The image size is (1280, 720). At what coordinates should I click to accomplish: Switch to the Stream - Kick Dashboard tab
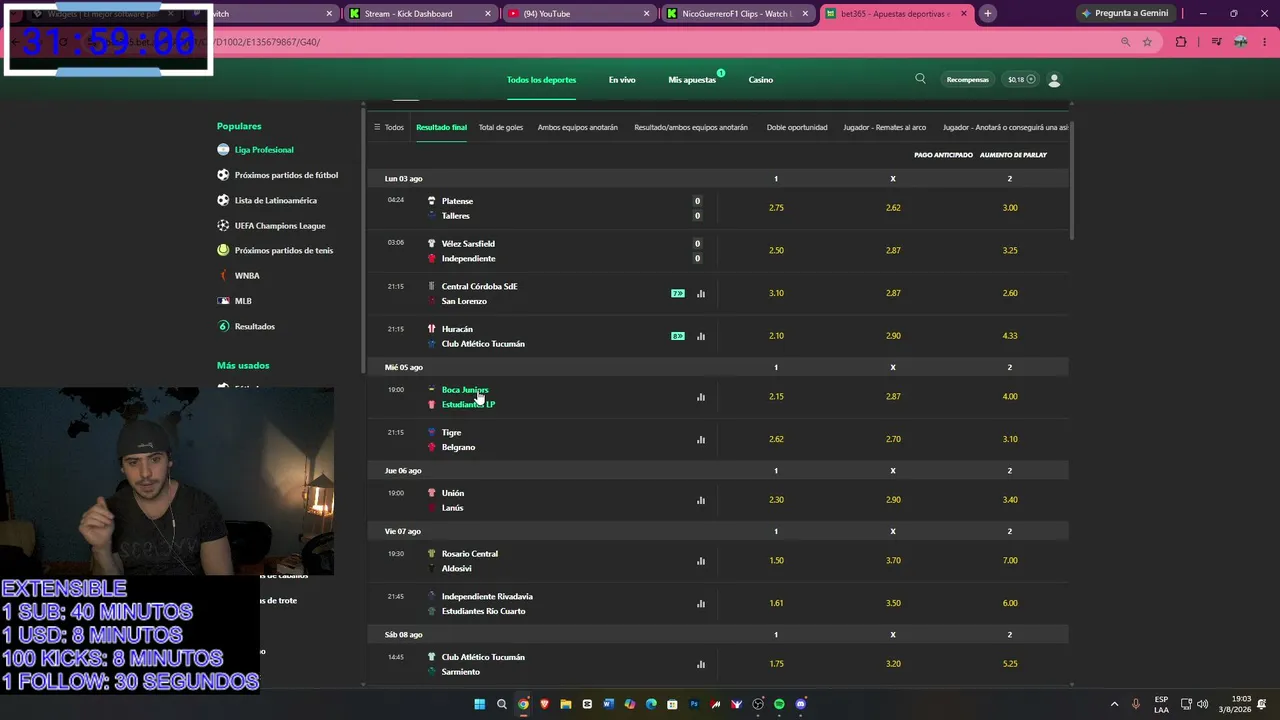tap(419, 14)
